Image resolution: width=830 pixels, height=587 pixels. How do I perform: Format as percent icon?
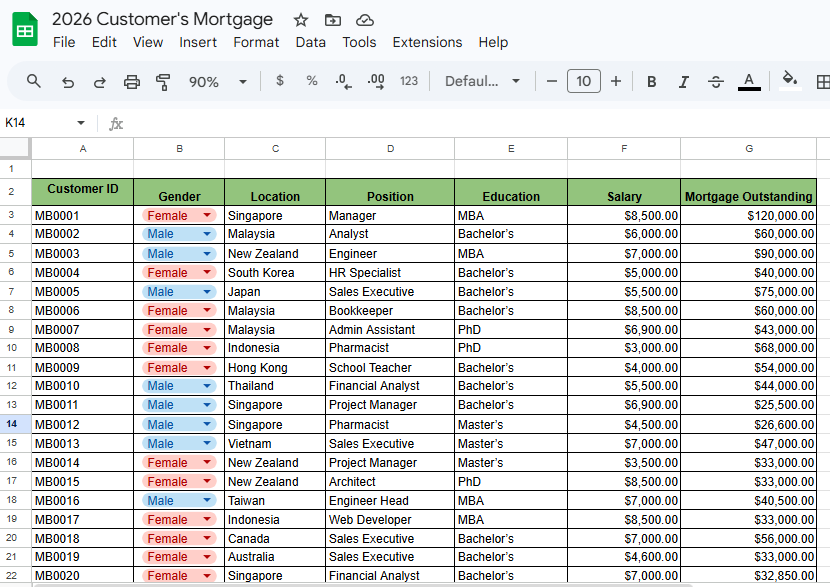click(x=312, y=81)
